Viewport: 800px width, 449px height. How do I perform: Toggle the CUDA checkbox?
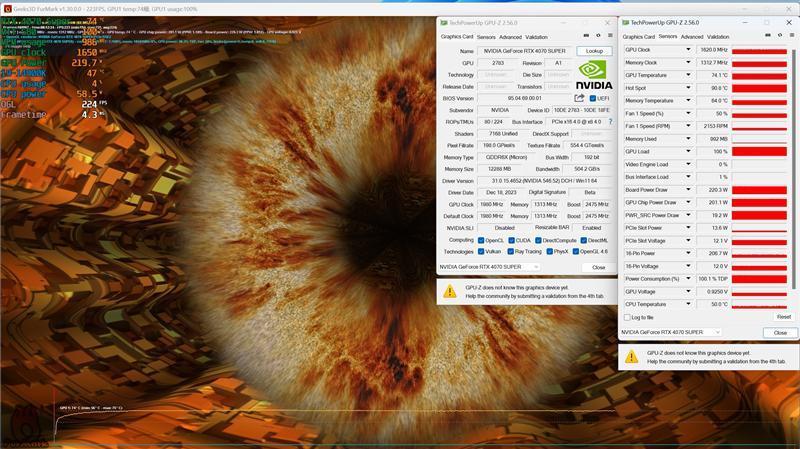pos(511,240)
